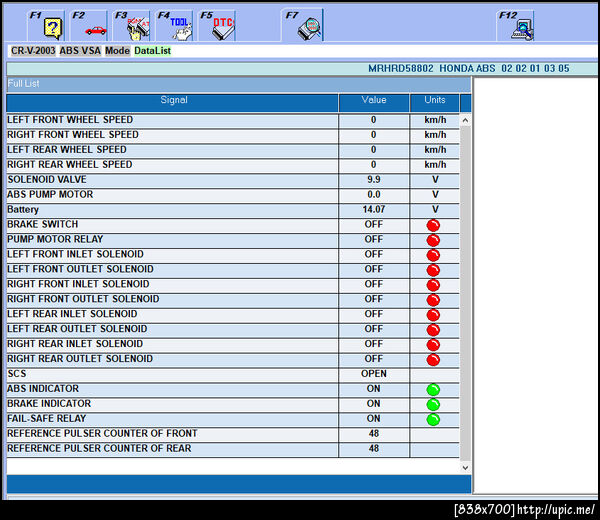This screenshot has height=520, width=600.
Task: Select the PUMP MOTOR RELAY signal name
Action: tap(55, 240)
